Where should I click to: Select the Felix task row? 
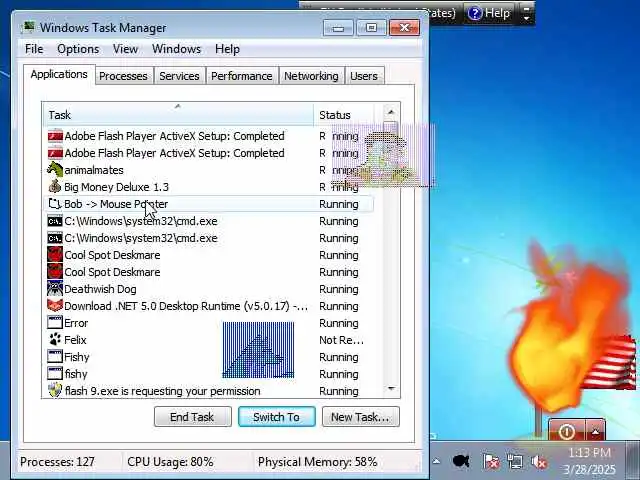click(x=208, y=340)
